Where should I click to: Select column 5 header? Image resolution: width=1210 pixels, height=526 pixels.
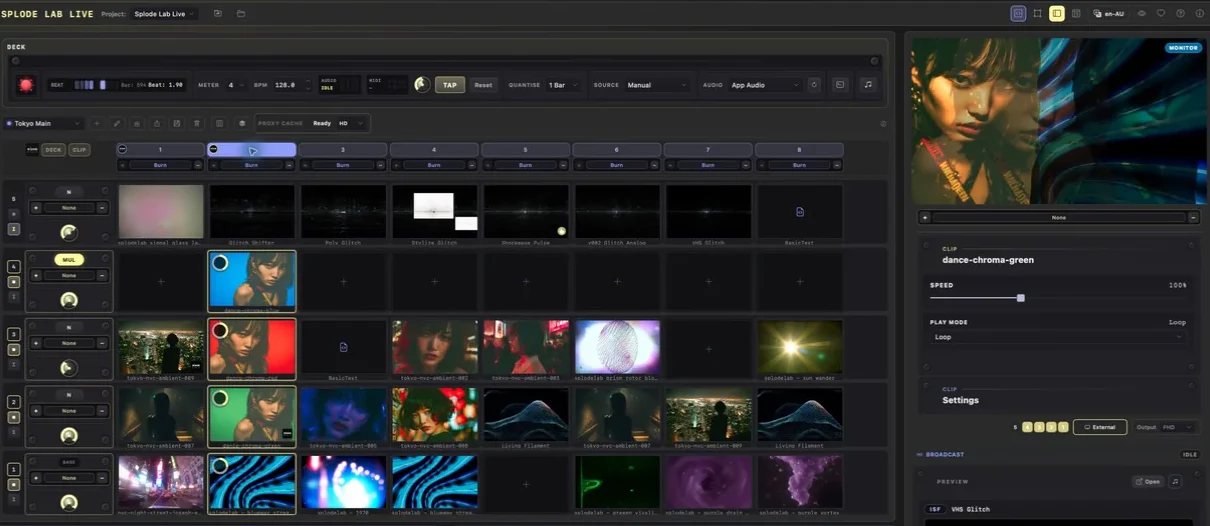pyautogui.click(x=525, y=149)
